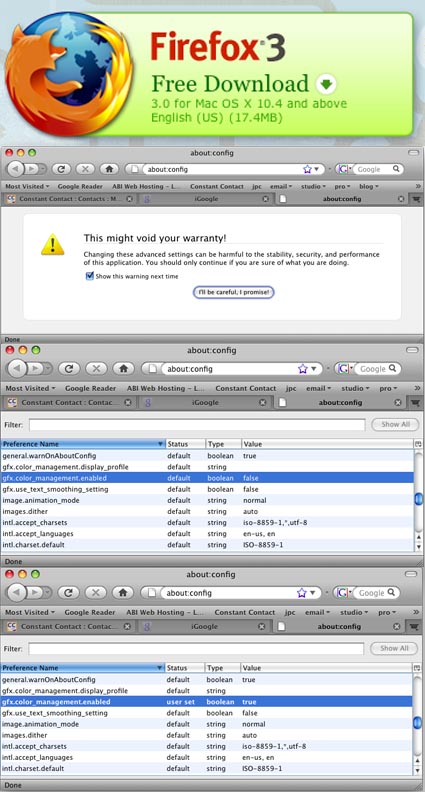
Task: Click Show All button in middle window
Action: (x=395, y=424)
